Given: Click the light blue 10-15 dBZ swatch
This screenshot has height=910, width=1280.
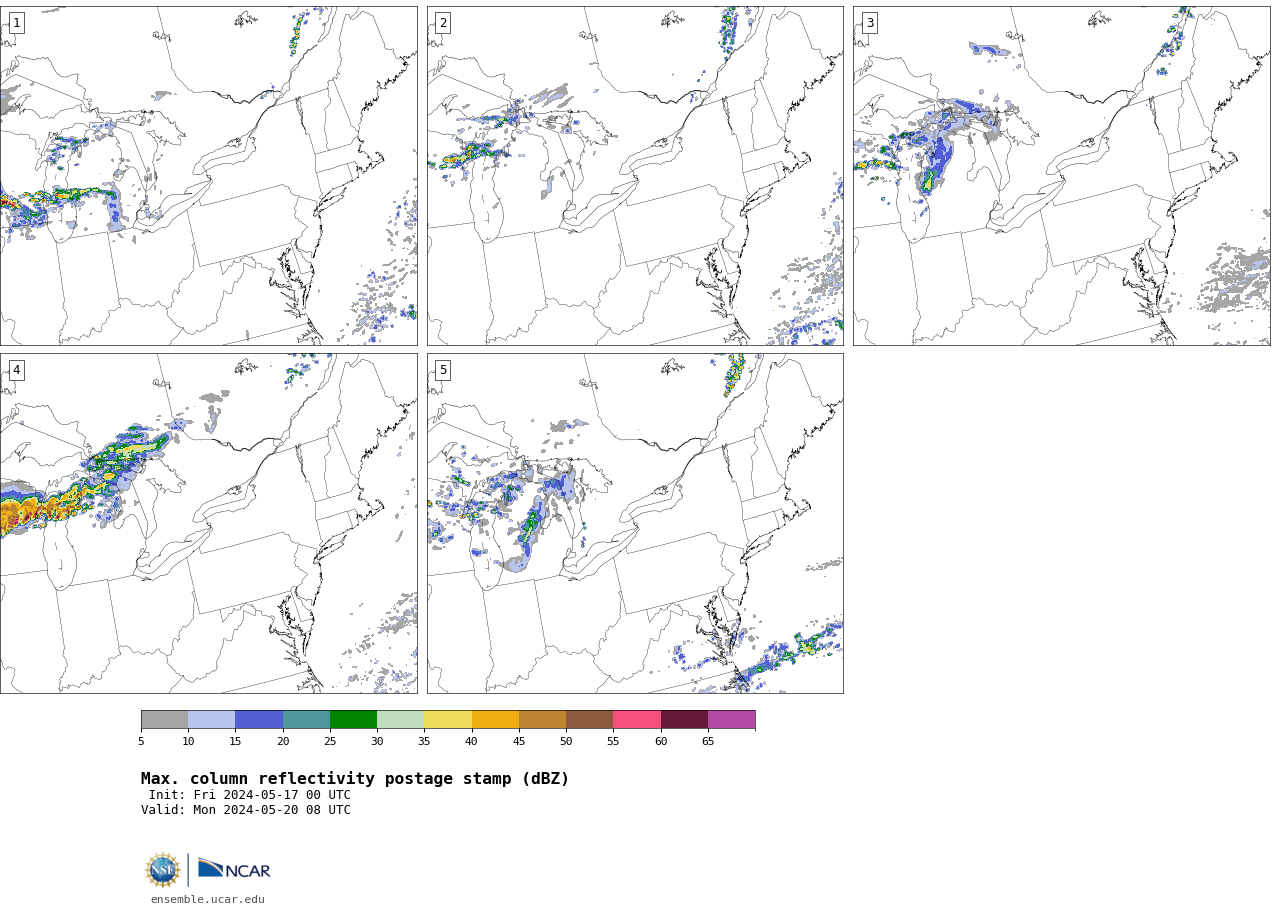Looking at the screenshot, I should click(211, 720).
